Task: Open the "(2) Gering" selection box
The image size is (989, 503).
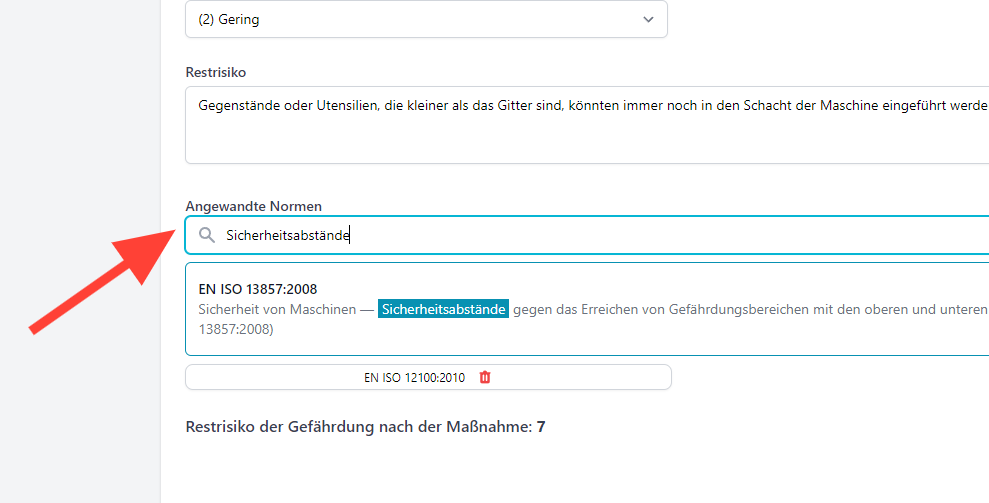Action: click(426, 19)
